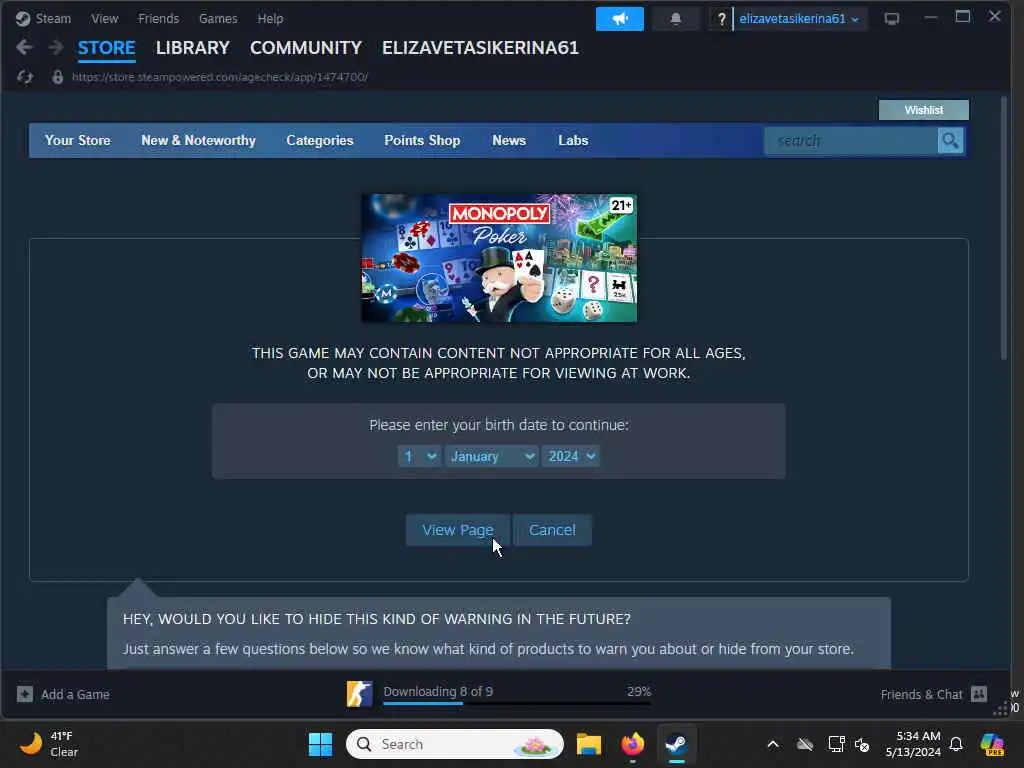This screenshot has width=1024, height=768.
Task: Click the Friends & Chat label
Action: point(921,694)
